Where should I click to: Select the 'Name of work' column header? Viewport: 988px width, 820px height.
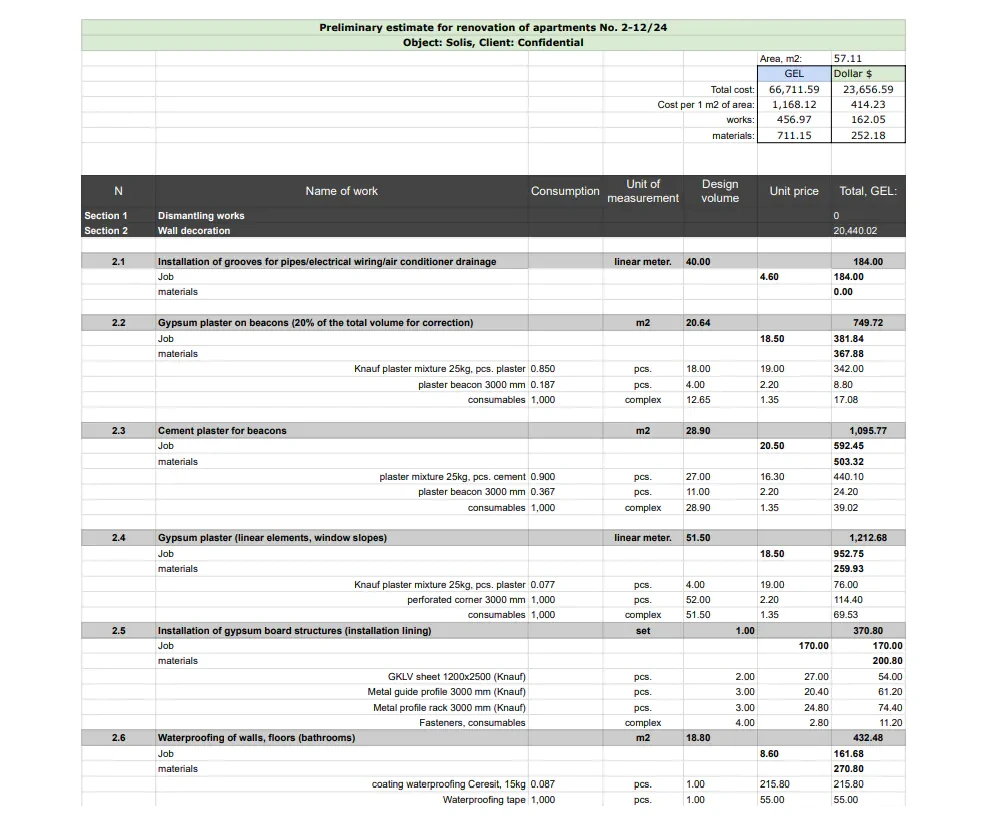[x=340, y=191]
